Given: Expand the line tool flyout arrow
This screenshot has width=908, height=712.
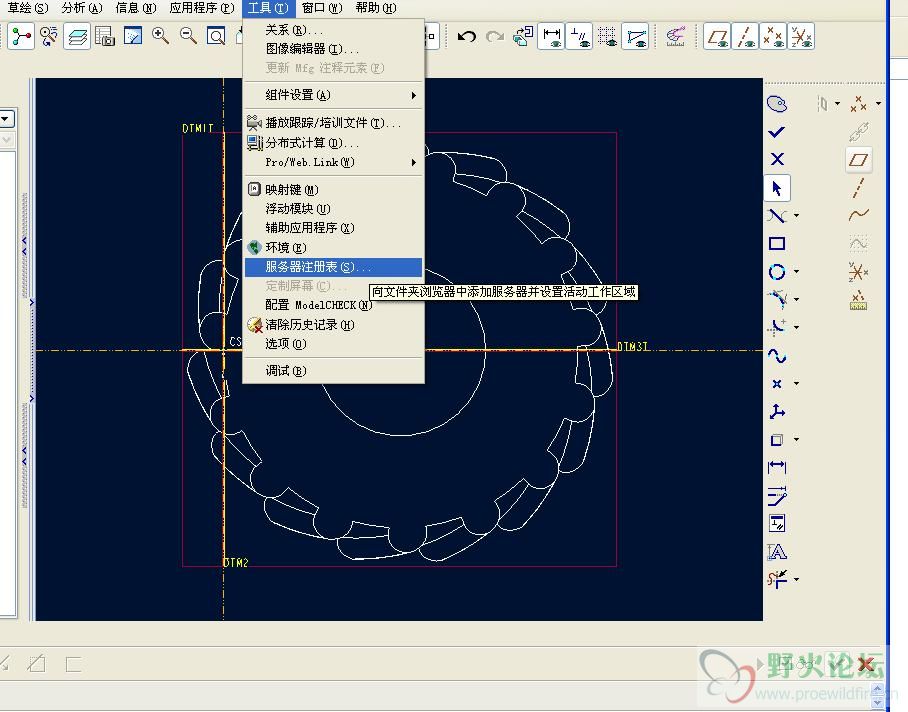Looking at the screenshot, I should click(x=797, y=216).
